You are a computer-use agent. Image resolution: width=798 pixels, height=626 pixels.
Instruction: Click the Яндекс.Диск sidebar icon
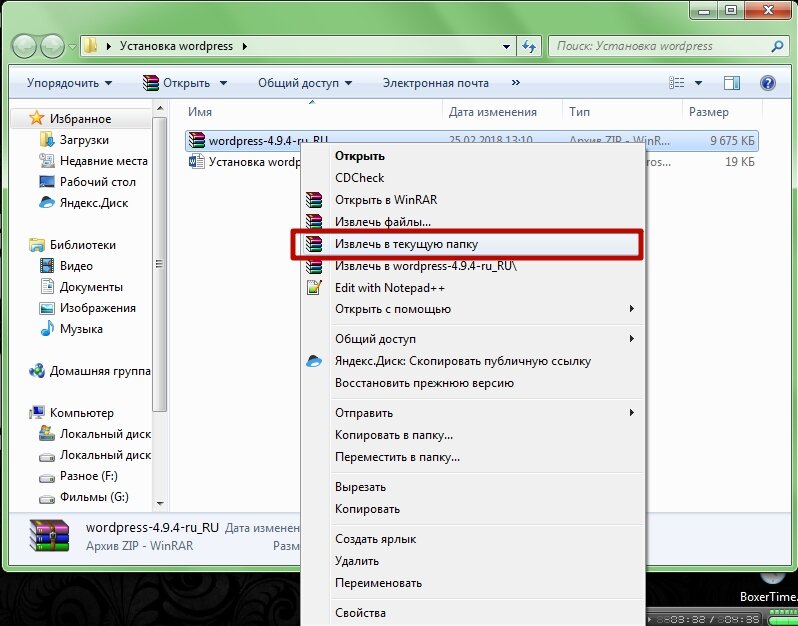click(46, 203)
